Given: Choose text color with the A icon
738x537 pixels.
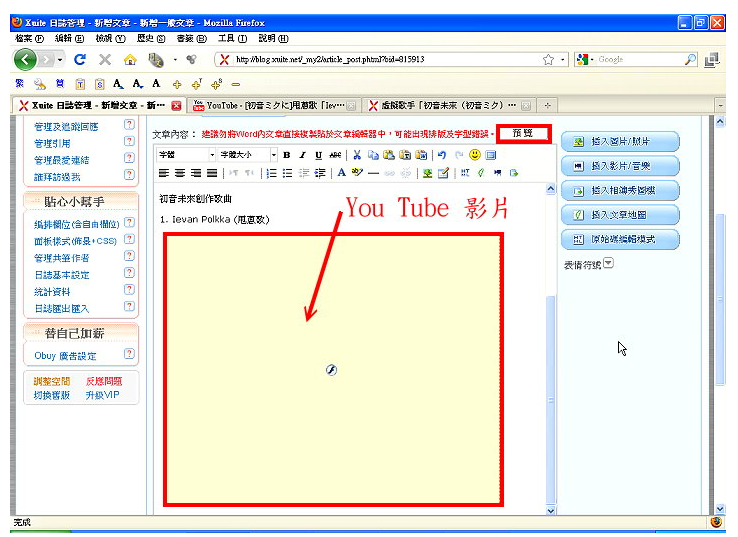Looking at the screenshot, I should click(342, 173).
